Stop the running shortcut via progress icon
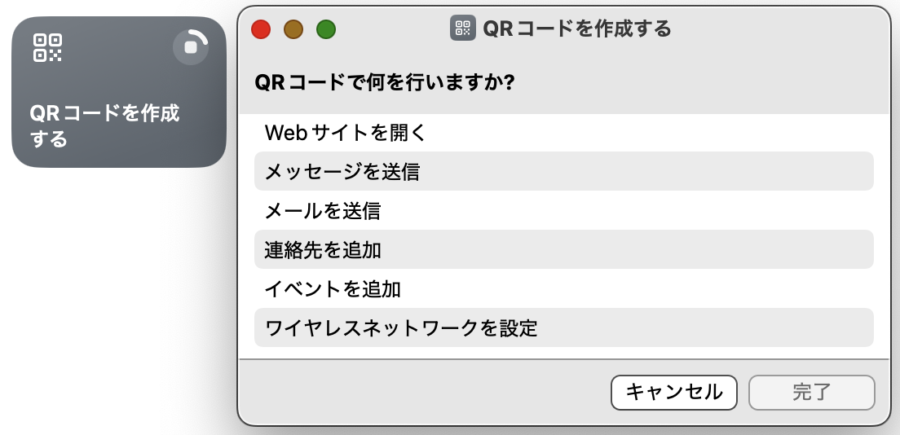900x435 pixels. [x=191, y=46]
